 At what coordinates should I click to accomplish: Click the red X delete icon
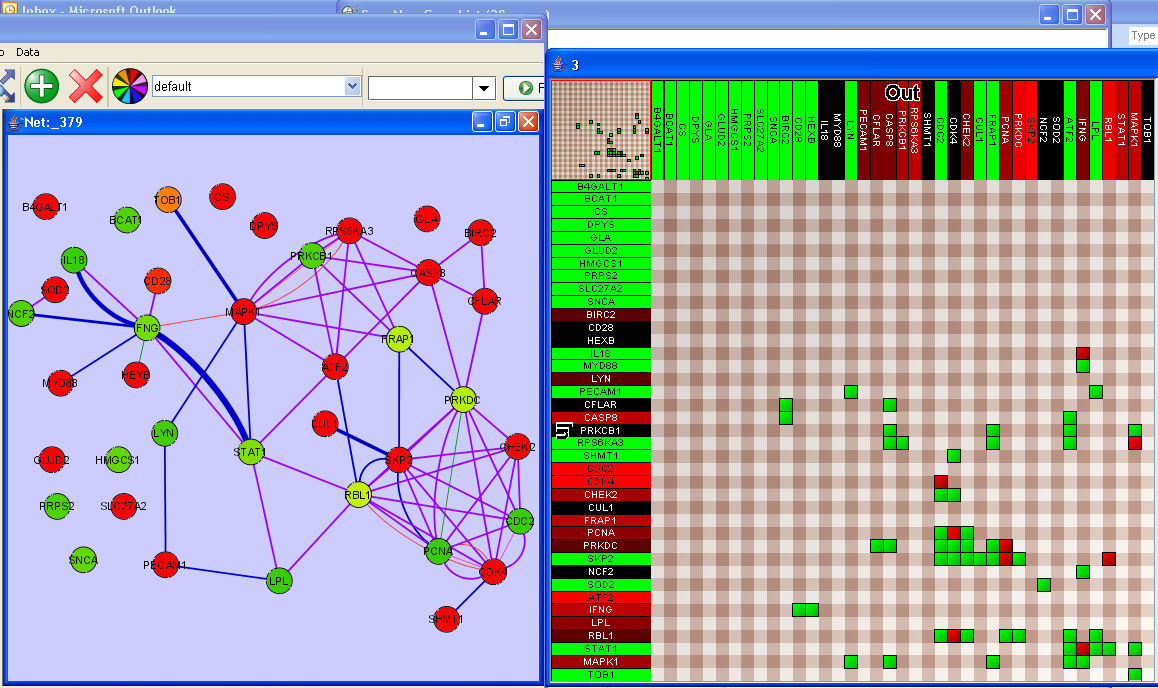coord(86,87)
